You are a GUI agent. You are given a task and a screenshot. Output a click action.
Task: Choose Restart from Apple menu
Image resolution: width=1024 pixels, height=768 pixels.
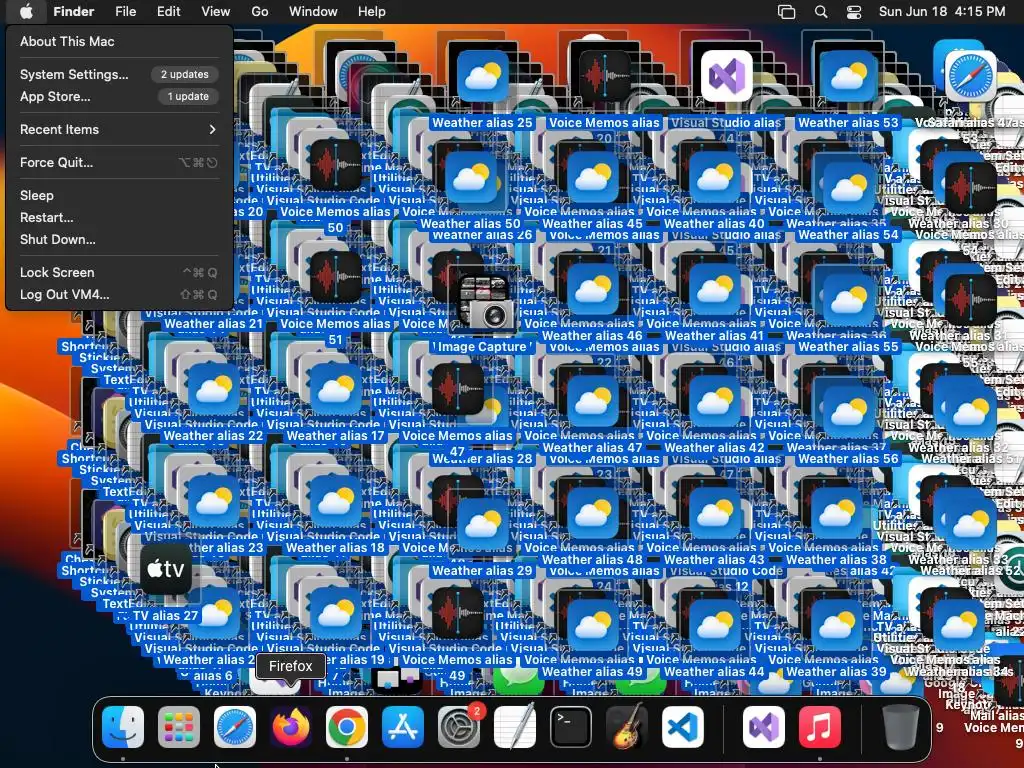(118, 217)
